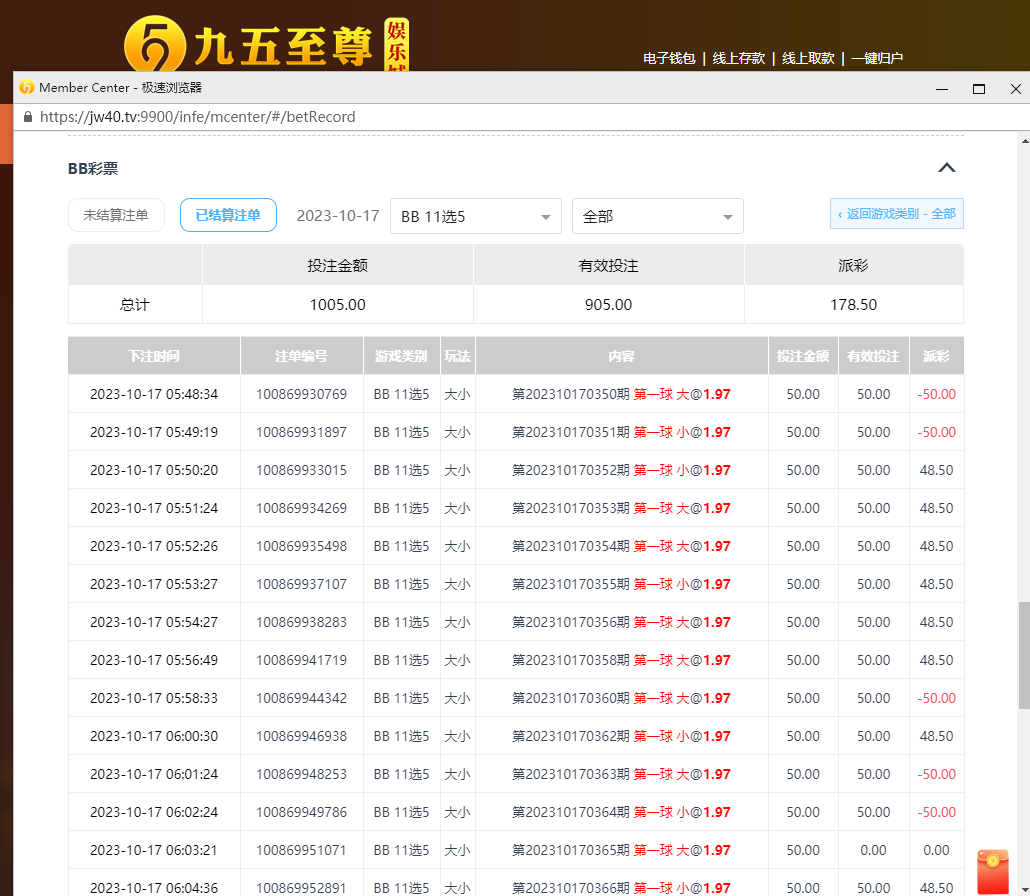Click 一键归户 link in header
This screenshot has width=1030, height=896.
pyautogui.click(x=877, y=58)
